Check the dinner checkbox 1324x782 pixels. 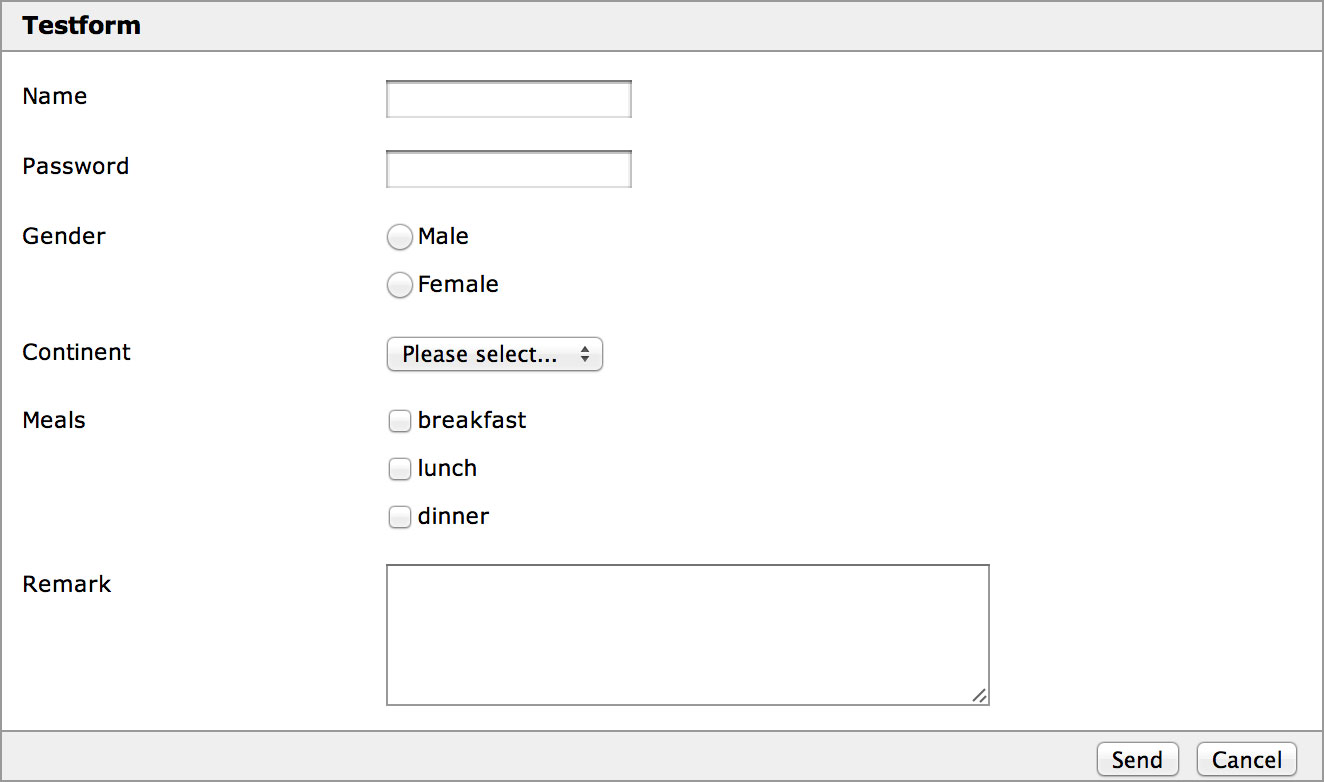pyautogui.click(x=399, y=516)
